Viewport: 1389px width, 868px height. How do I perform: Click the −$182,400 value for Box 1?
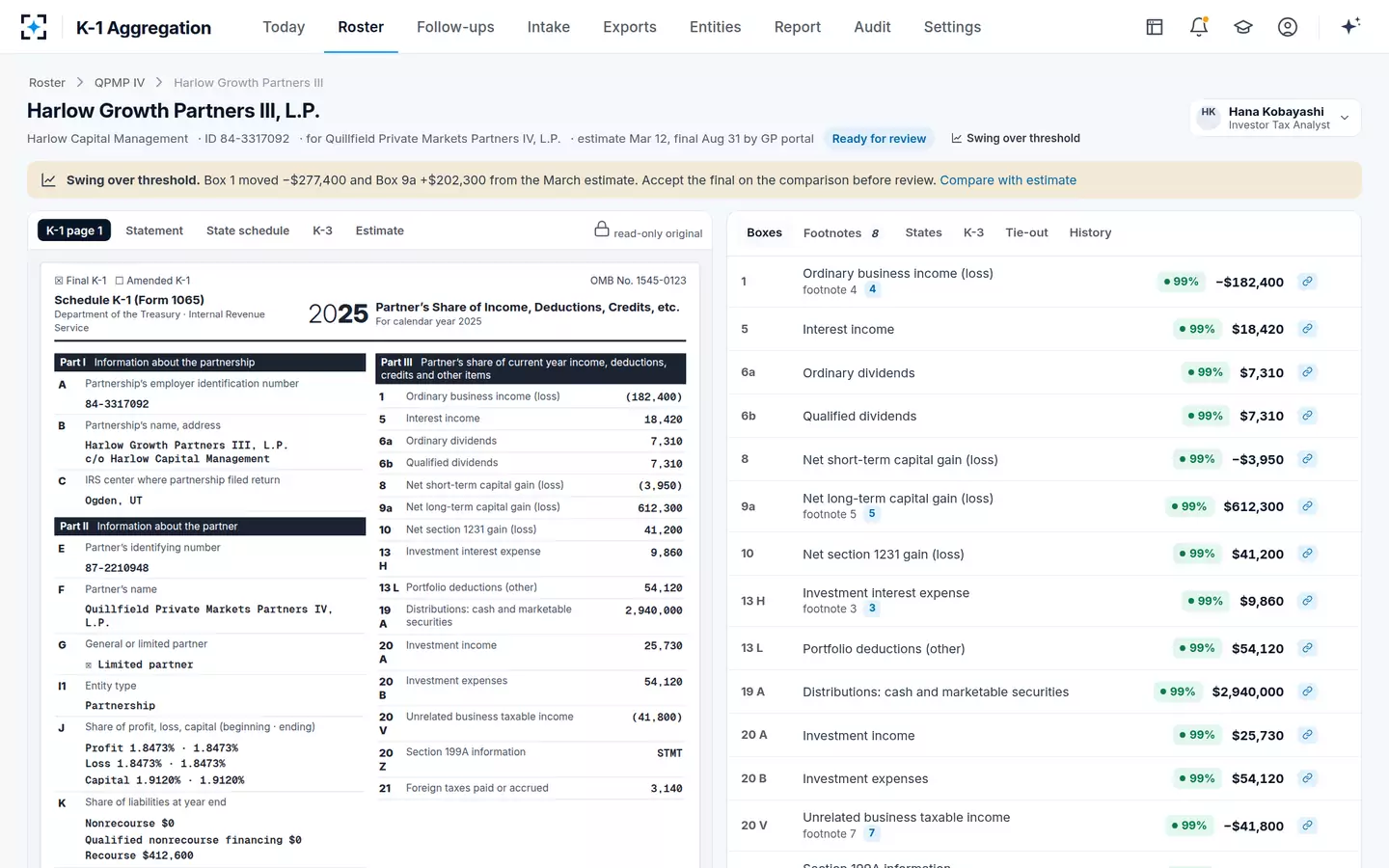(1250, 282)
